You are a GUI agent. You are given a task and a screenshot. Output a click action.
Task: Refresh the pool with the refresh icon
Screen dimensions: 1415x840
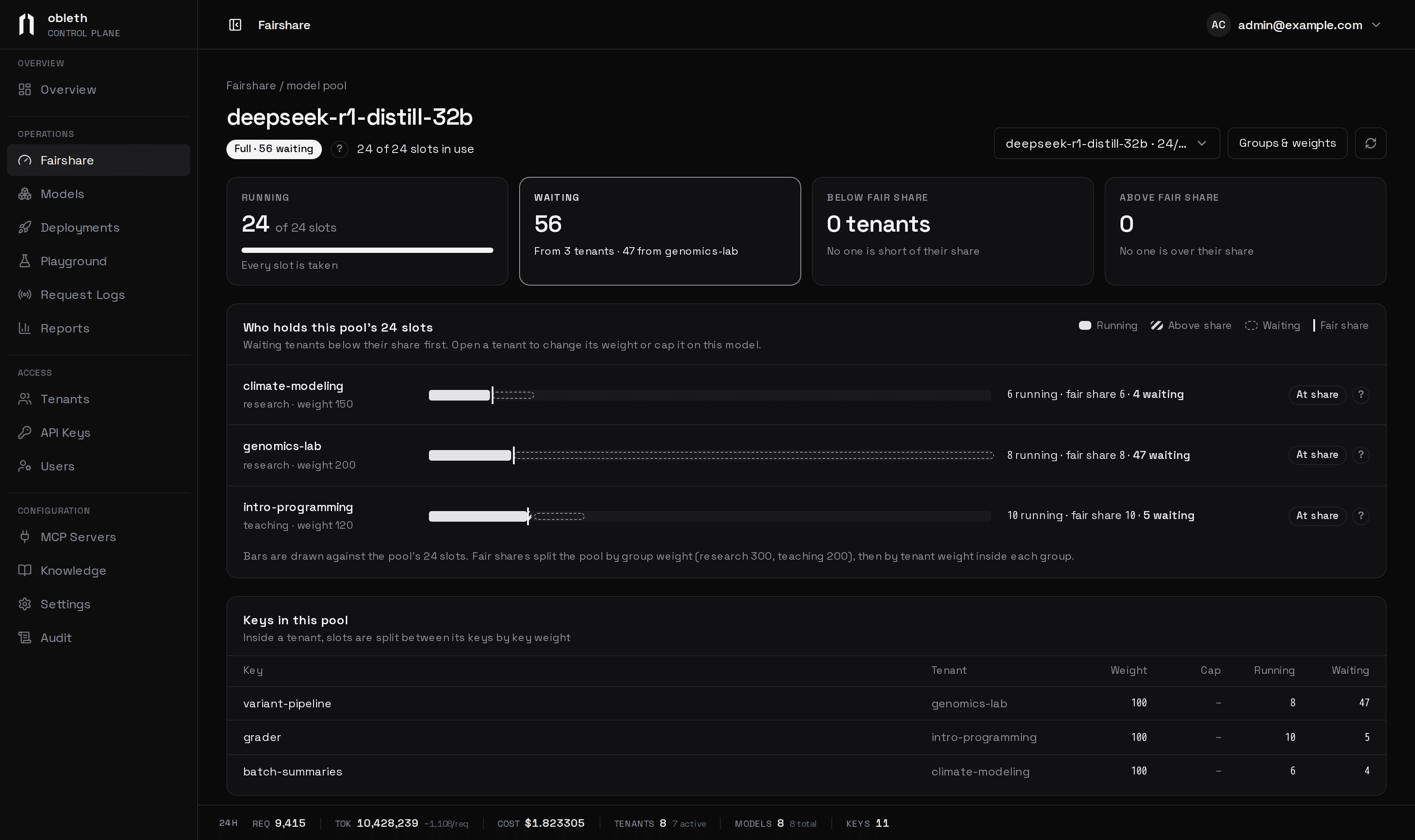pyautogui.click(x=1370, y=143)
